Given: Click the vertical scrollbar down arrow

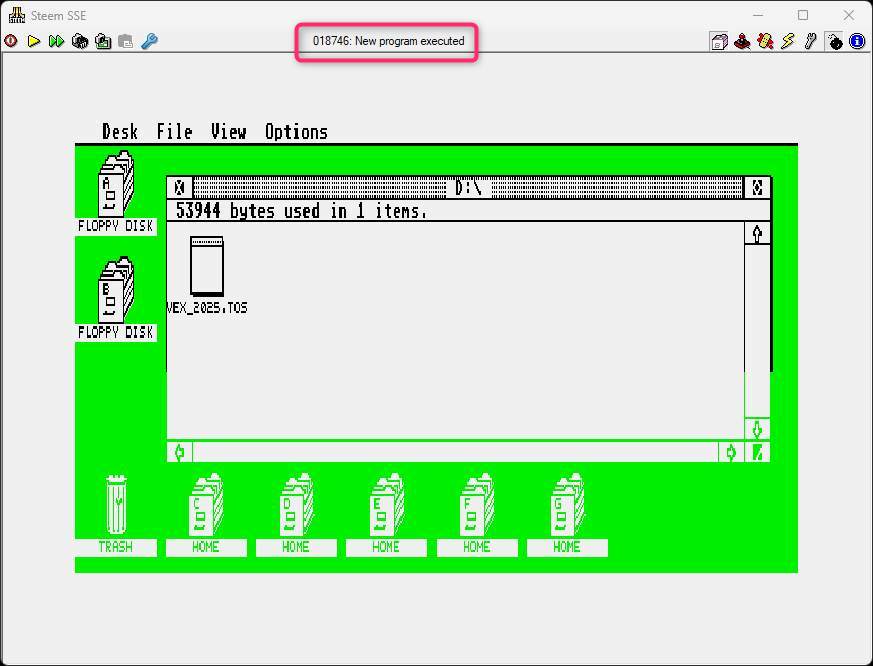Looking at the screenshot, I should coord(757,429).
